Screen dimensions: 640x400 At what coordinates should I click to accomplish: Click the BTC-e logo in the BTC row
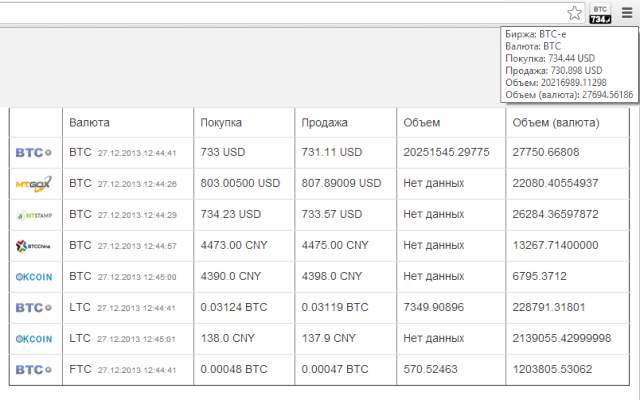pos(33,153)
